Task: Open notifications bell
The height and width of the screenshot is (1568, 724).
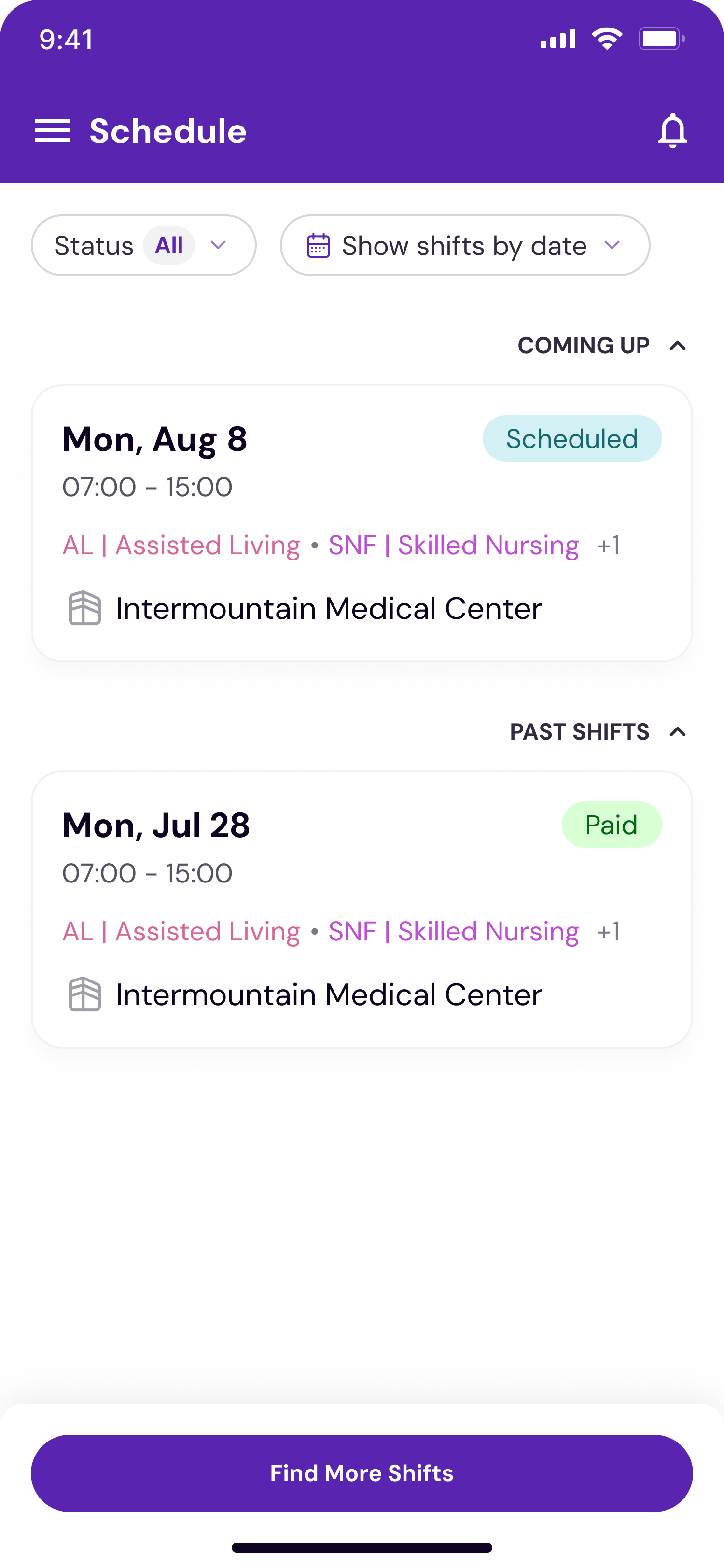Action: (672, 130)
